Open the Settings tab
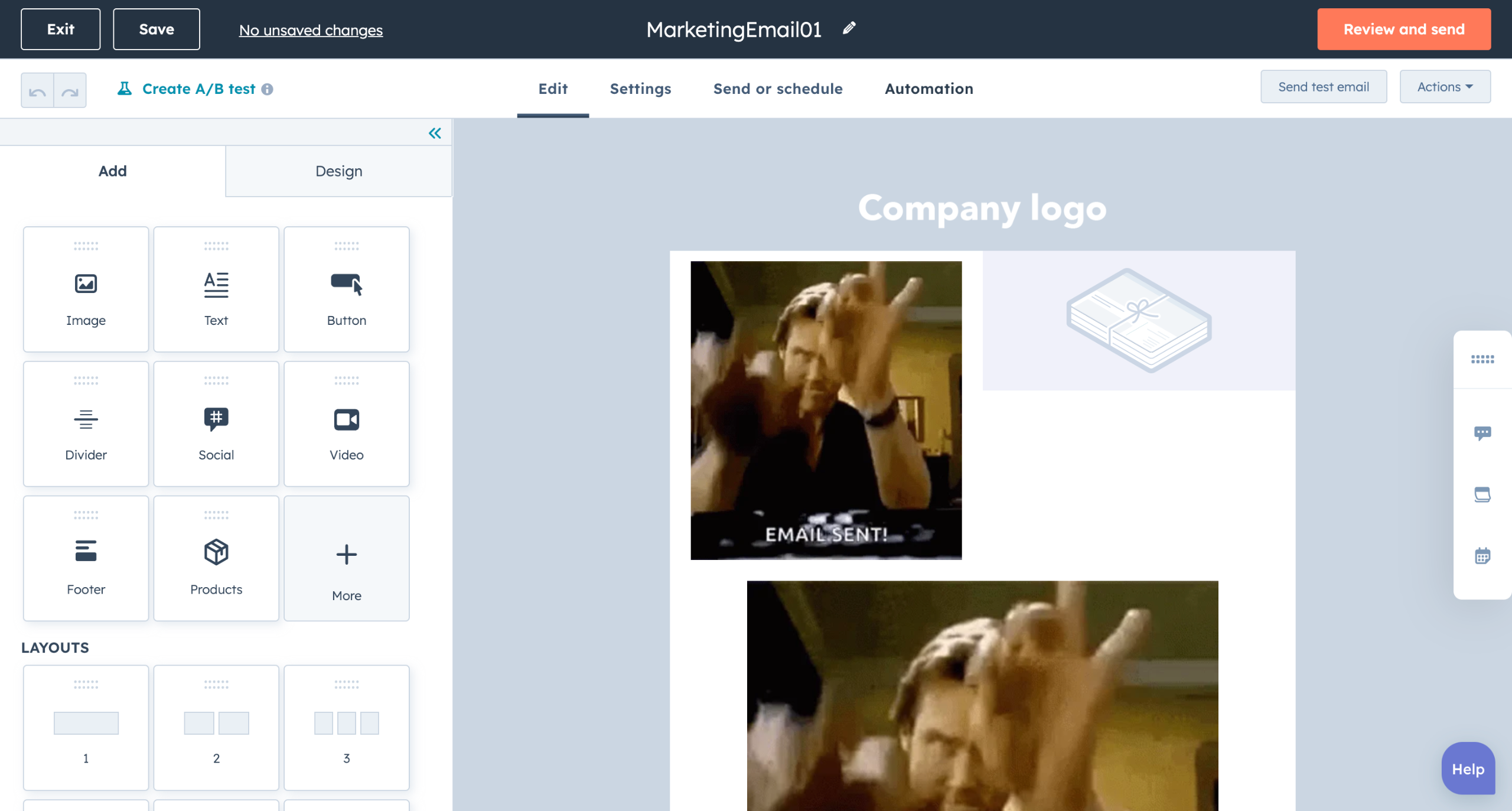1512x811 pixels. click(x=640, y=89)
